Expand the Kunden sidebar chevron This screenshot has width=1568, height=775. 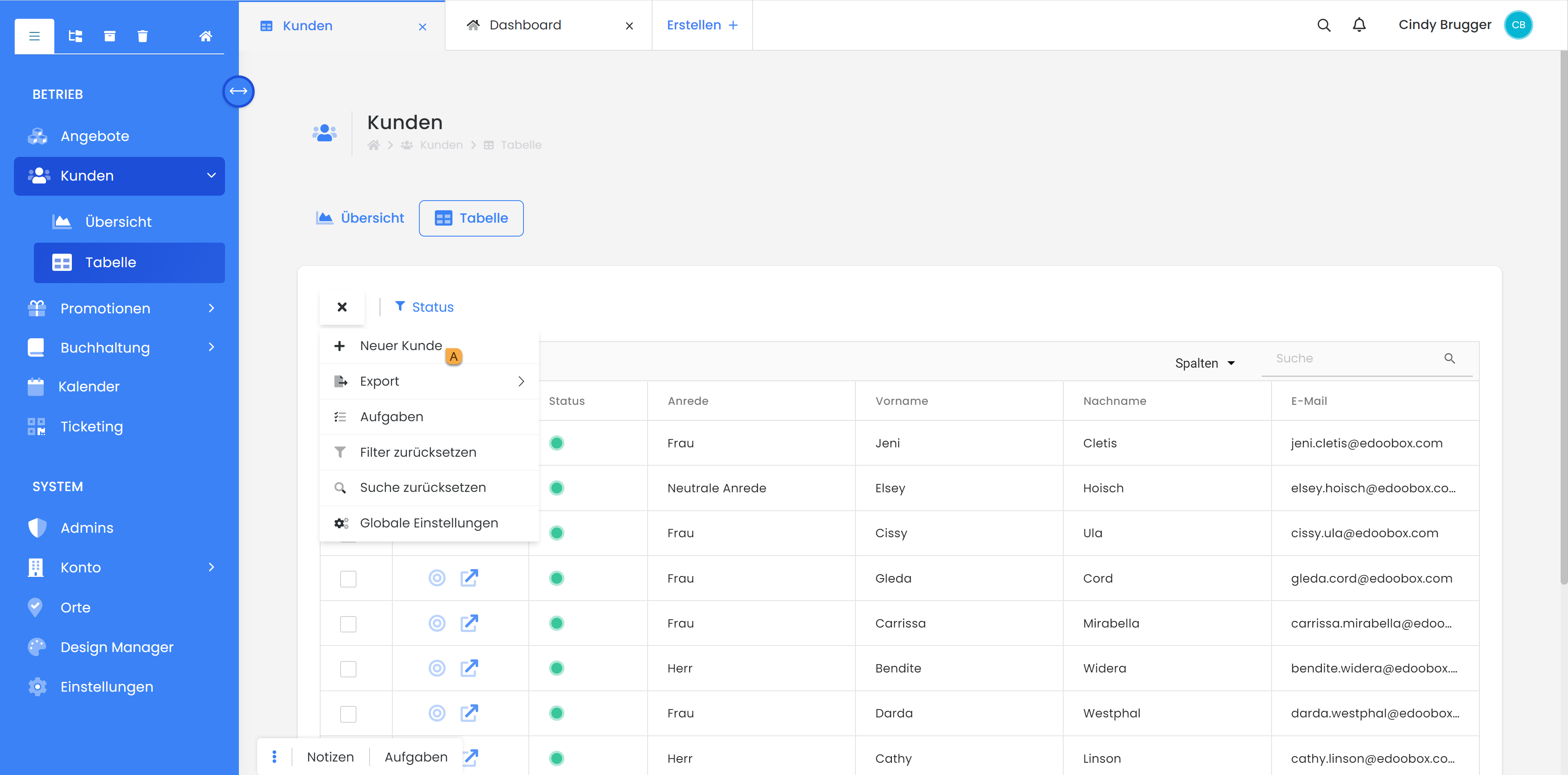[211, 175]
